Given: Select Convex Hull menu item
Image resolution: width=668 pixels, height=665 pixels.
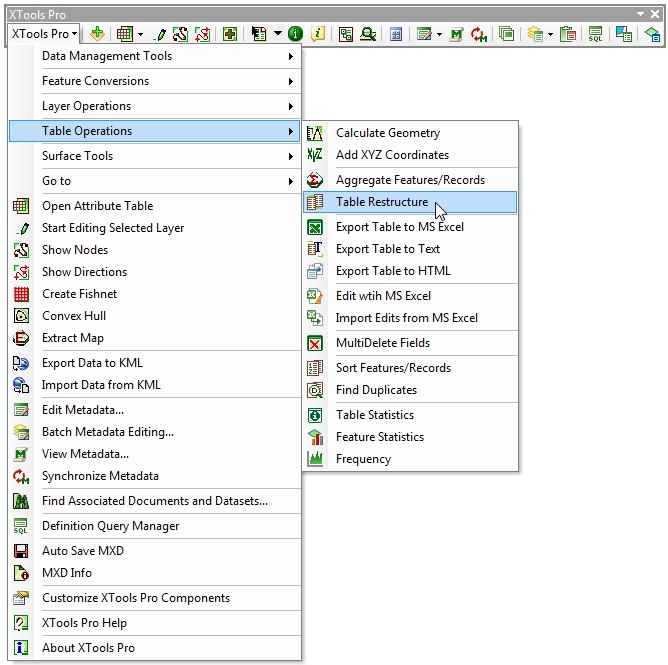Looking at the screenshot, I should [x=155, y=316].
